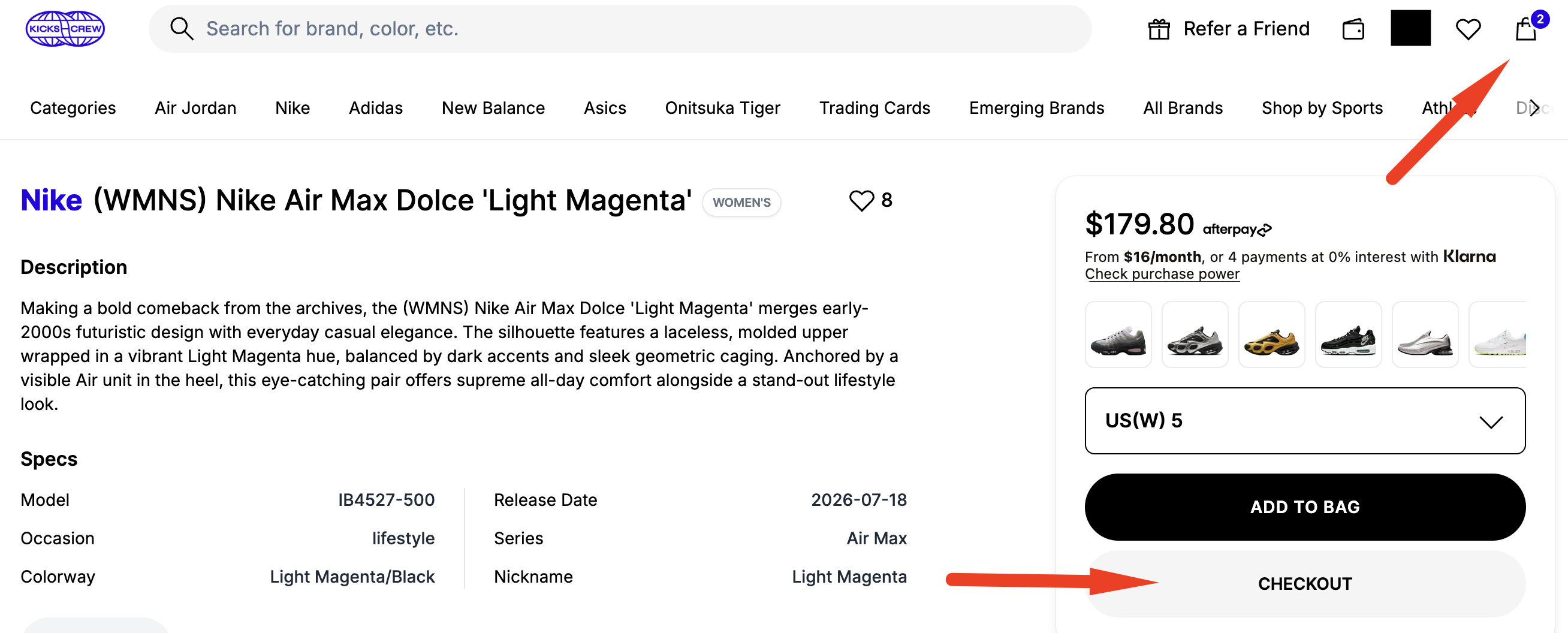Open the wallet icon in header
1568x633 pixels.
[1353, 29]
